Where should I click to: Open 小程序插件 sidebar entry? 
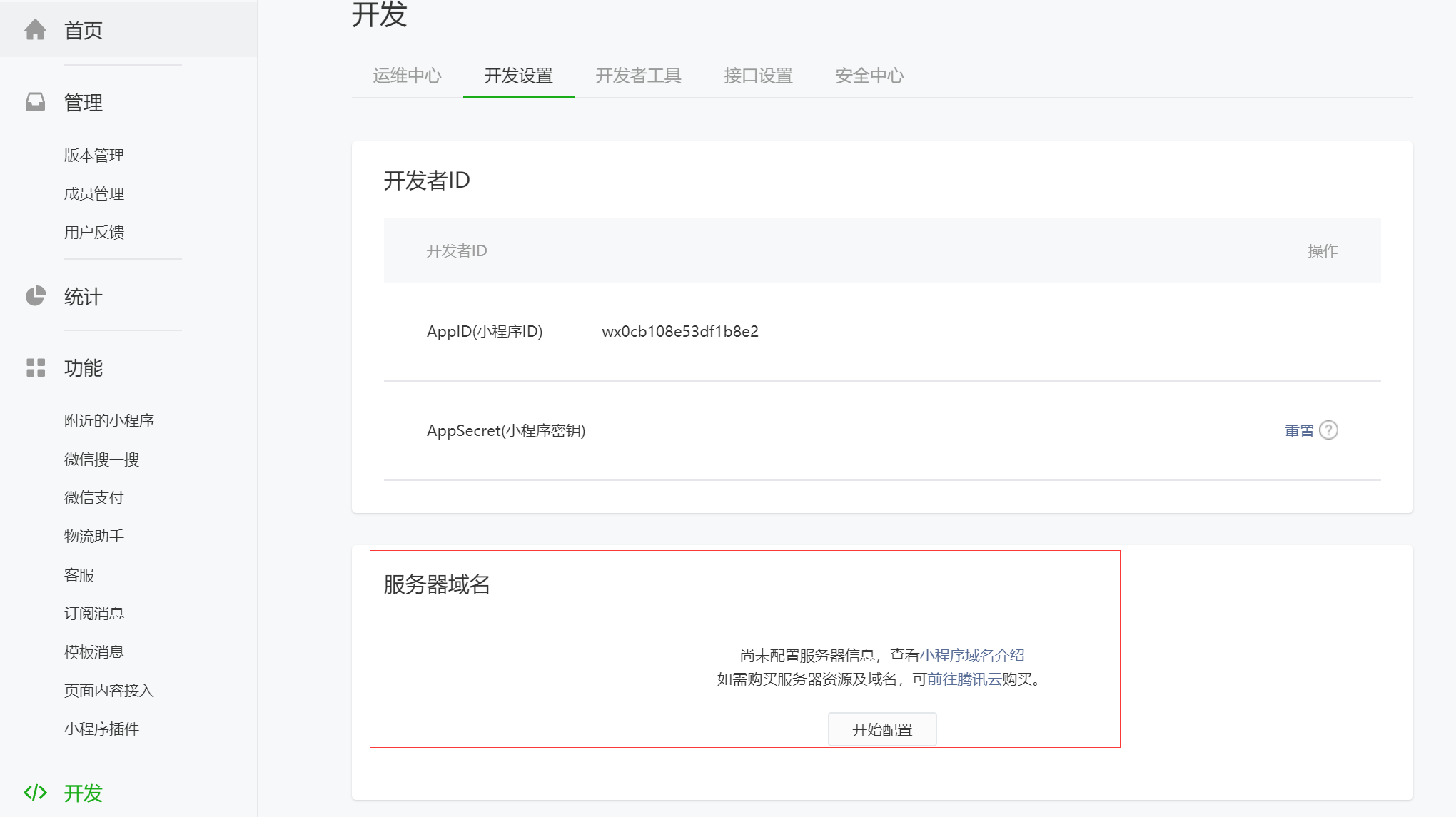click(x=101, y=729)
